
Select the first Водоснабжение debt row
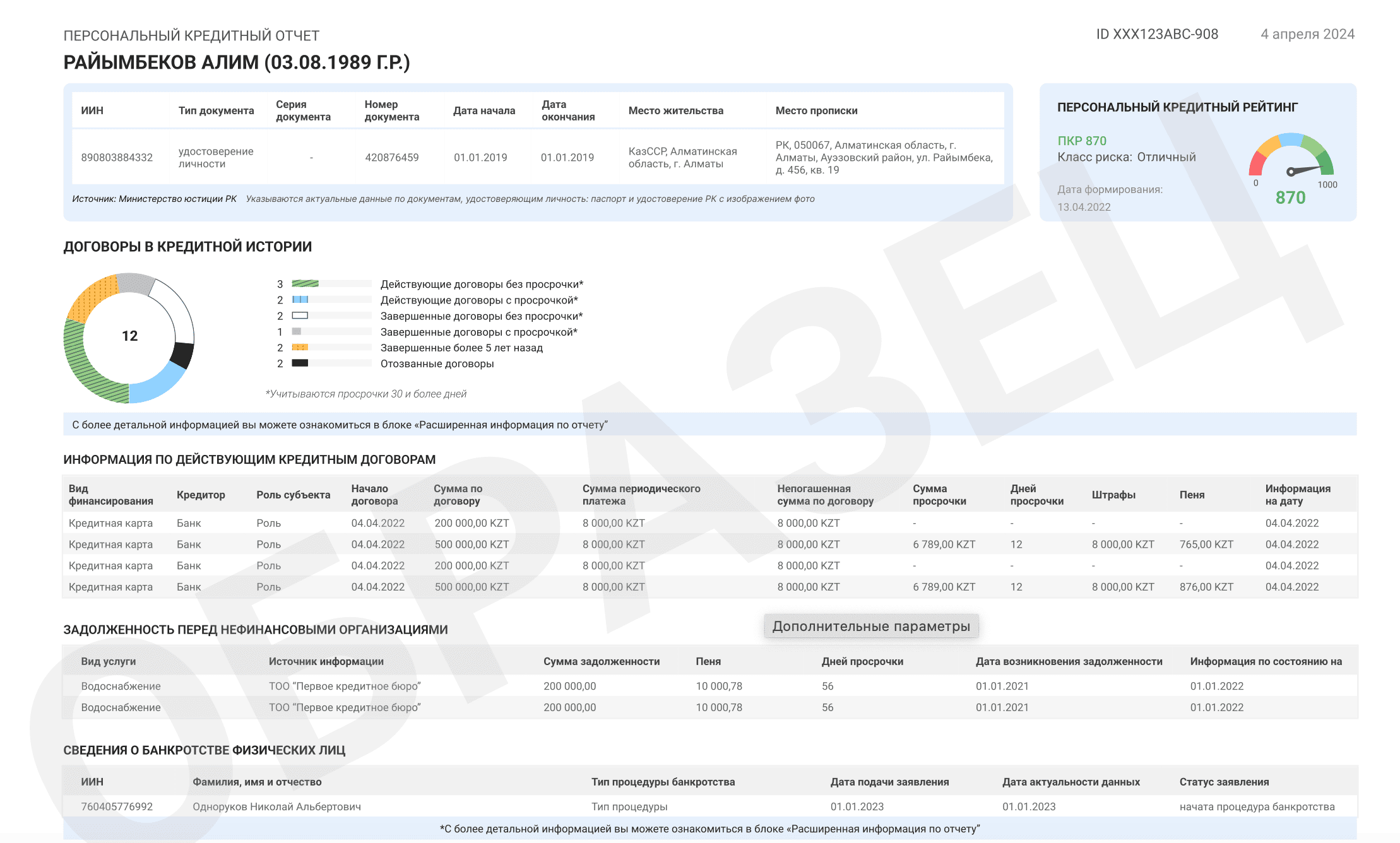pos(121,686)
